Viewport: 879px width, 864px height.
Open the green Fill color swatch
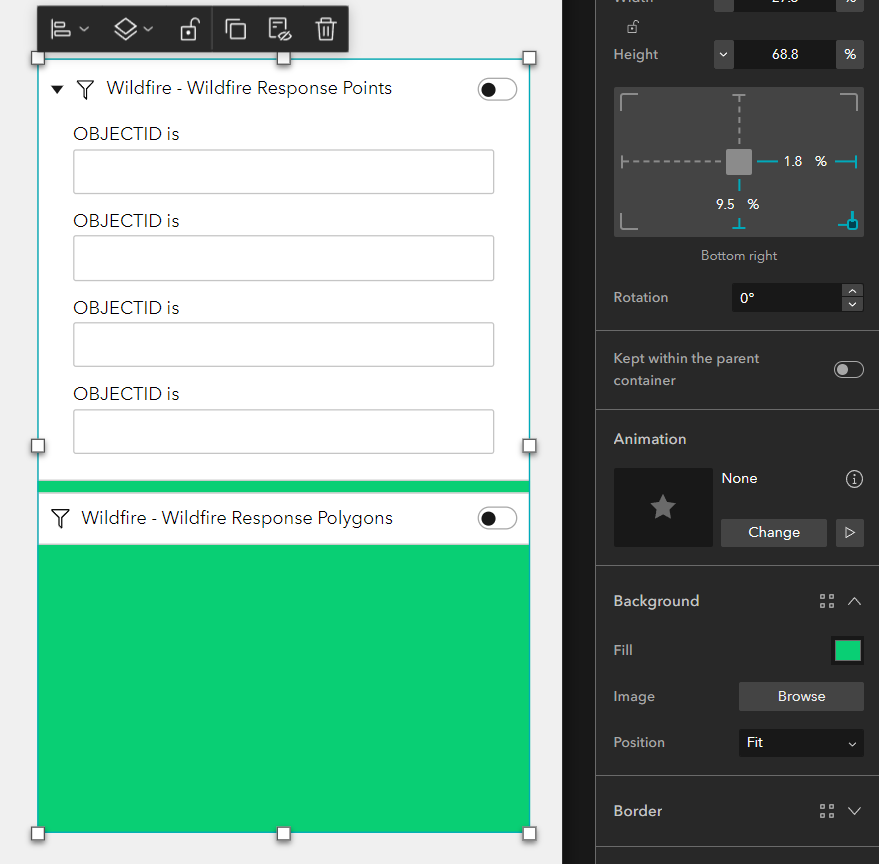click(x=848, y=651)
